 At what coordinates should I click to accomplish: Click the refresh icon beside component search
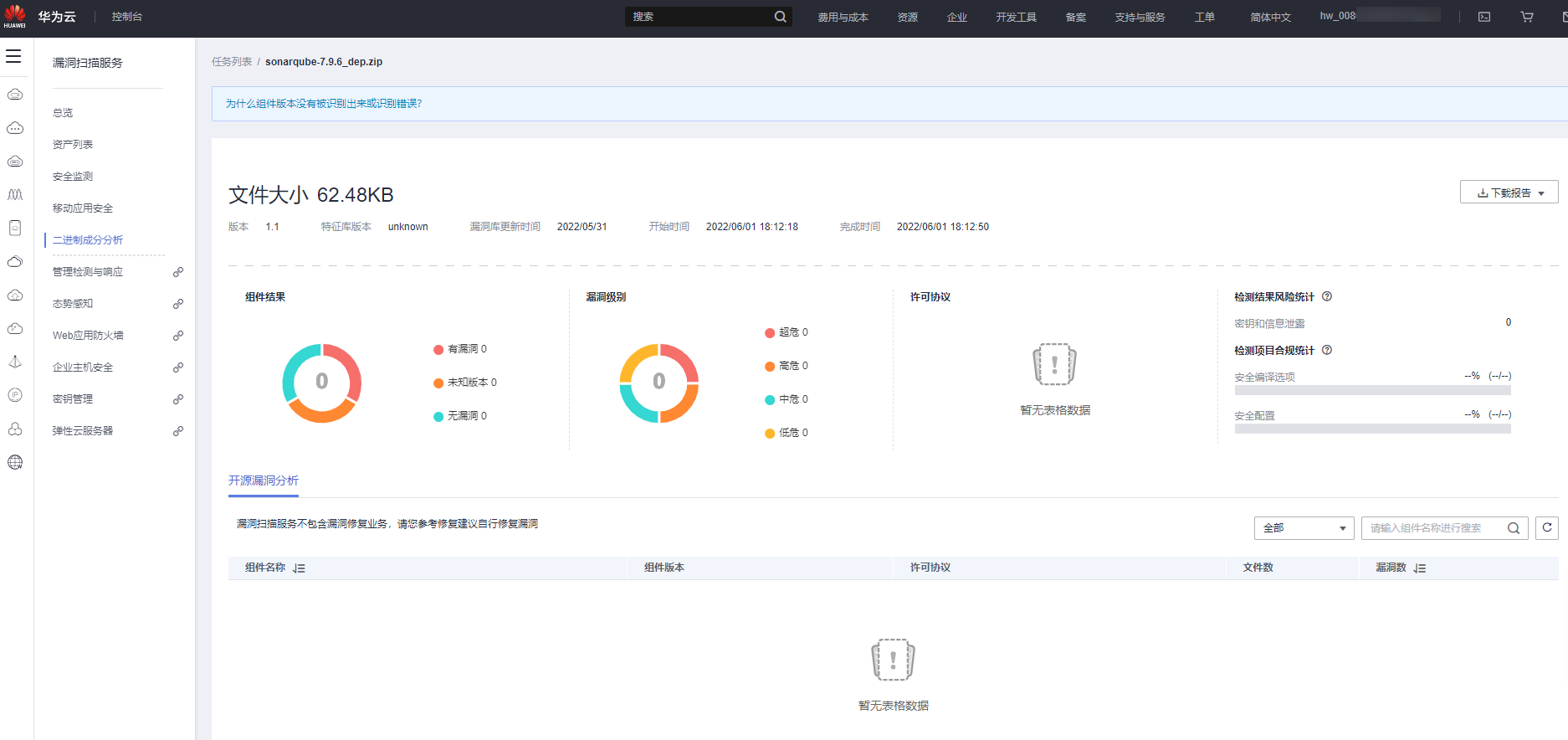[1547, 528]
